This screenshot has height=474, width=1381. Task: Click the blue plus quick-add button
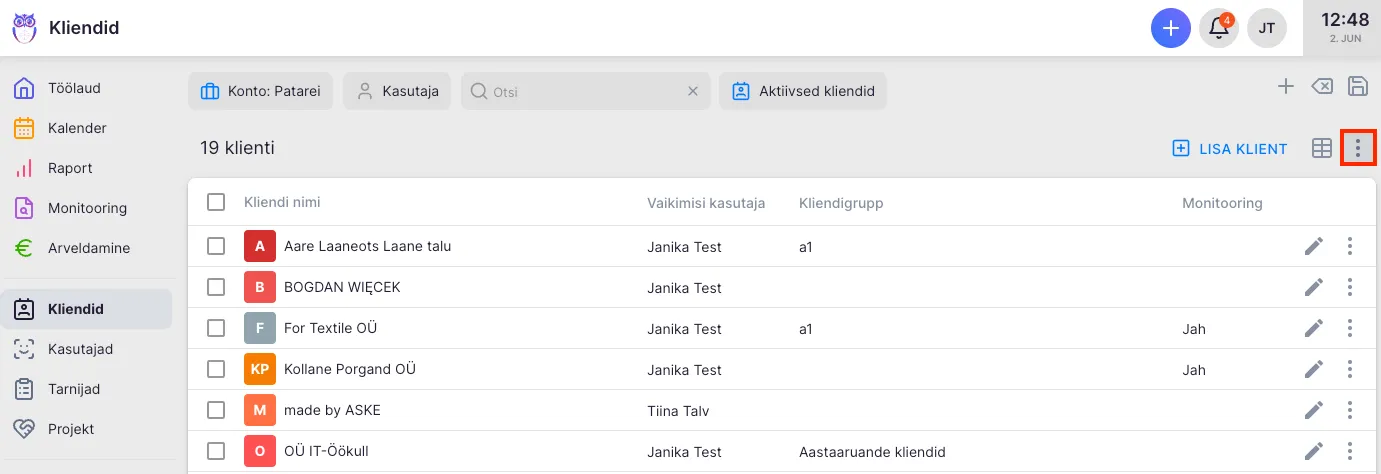point(1171,28)
